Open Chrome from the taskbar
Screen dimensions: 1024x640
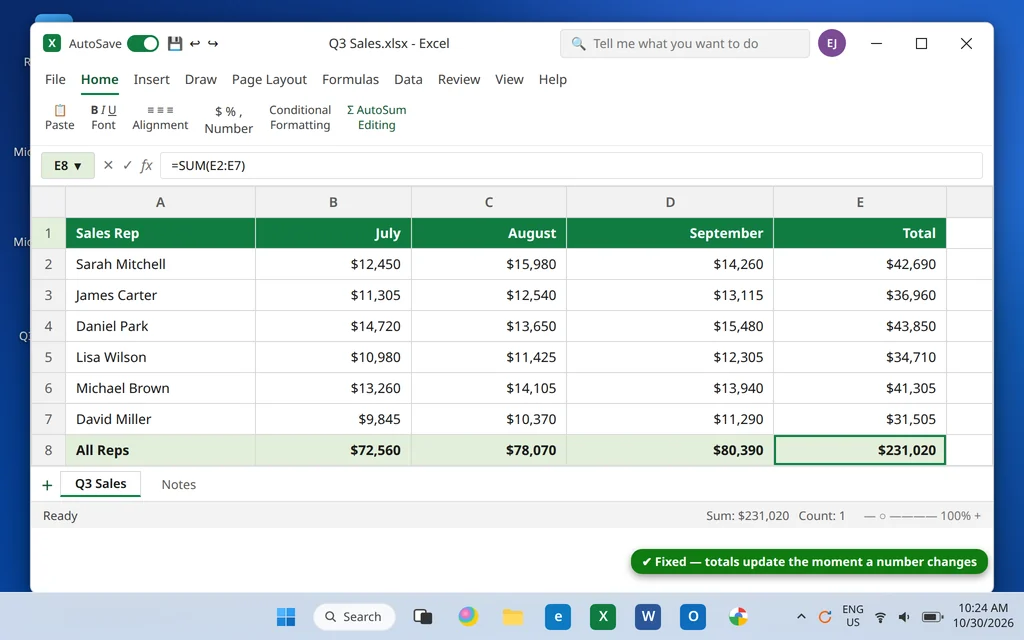pos(738,616)
